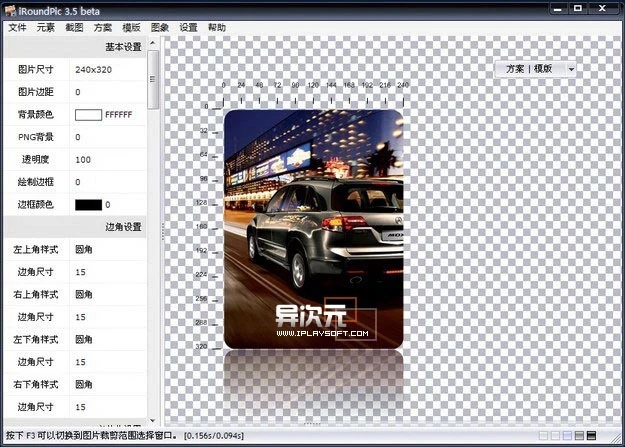Open the 元素 menu
The image size is (625, 447).
click(x=45, y=27)
